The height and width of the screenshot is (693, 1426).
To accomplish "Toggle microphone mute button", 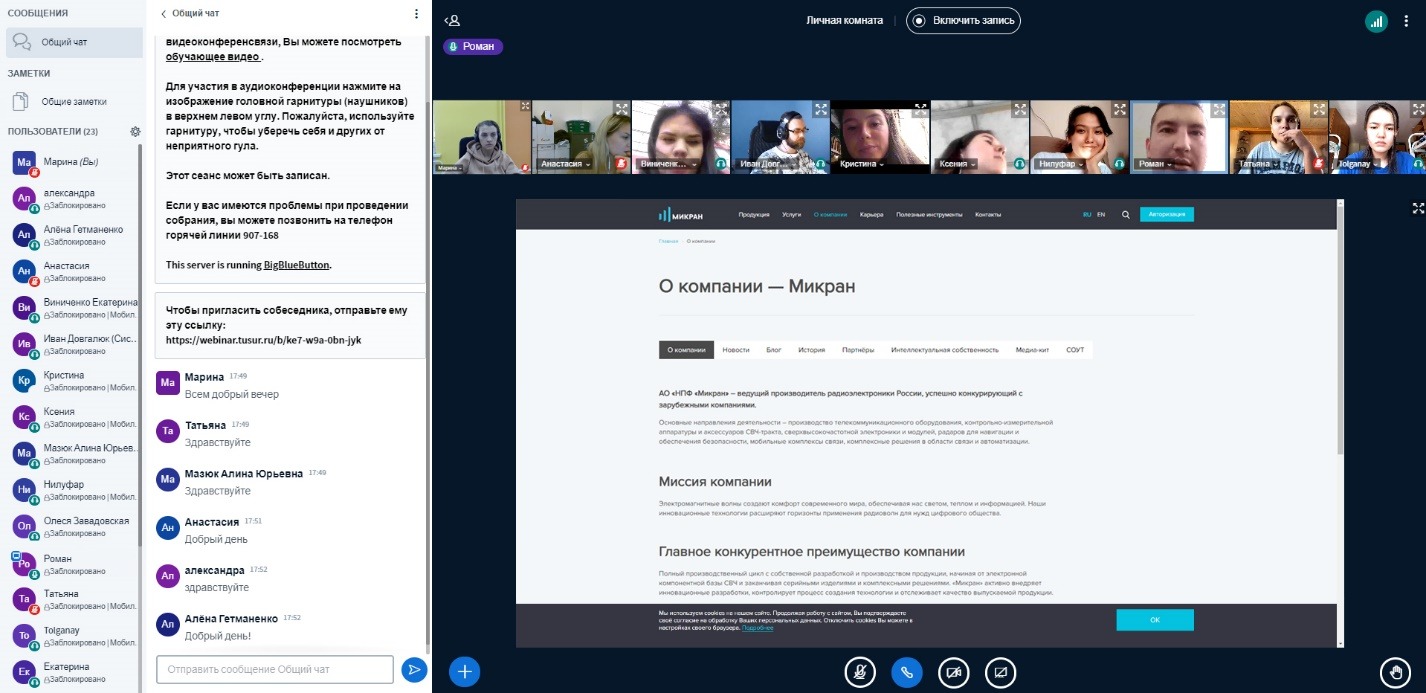I will click(x=858, y=672).
